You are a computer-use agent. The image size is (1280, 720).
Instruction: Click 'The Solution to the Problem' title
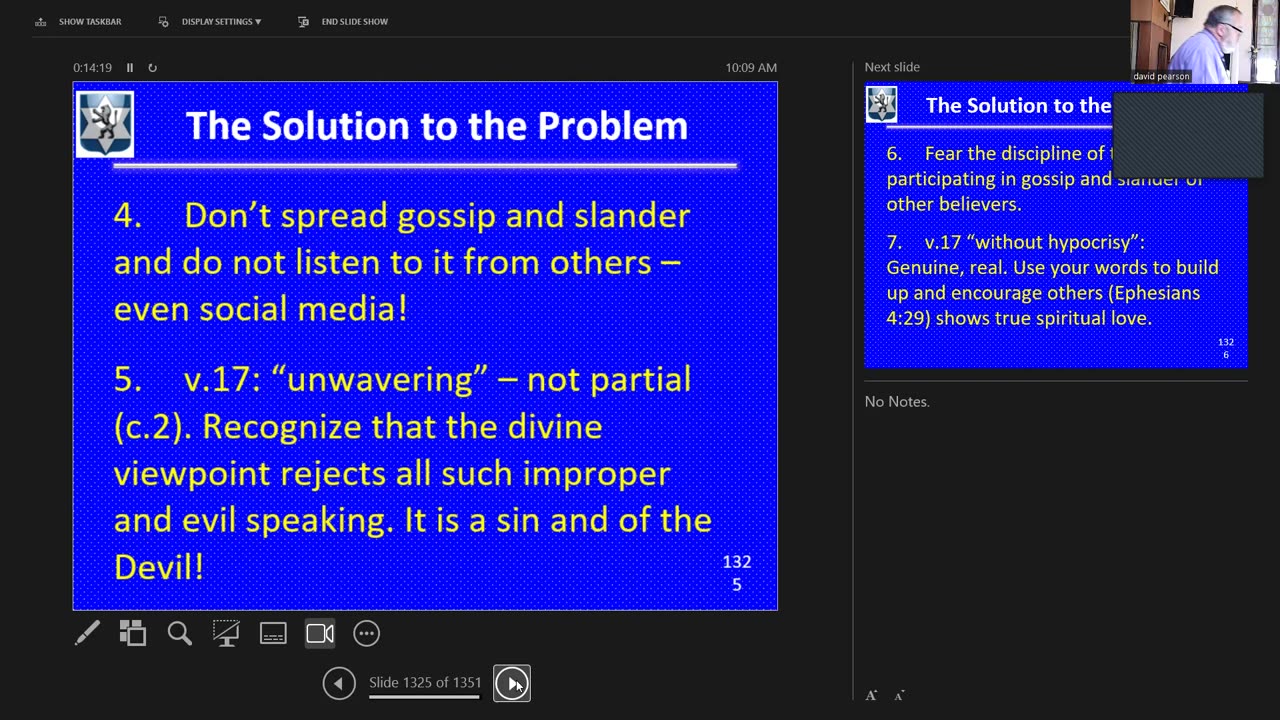tap(437, 126)
